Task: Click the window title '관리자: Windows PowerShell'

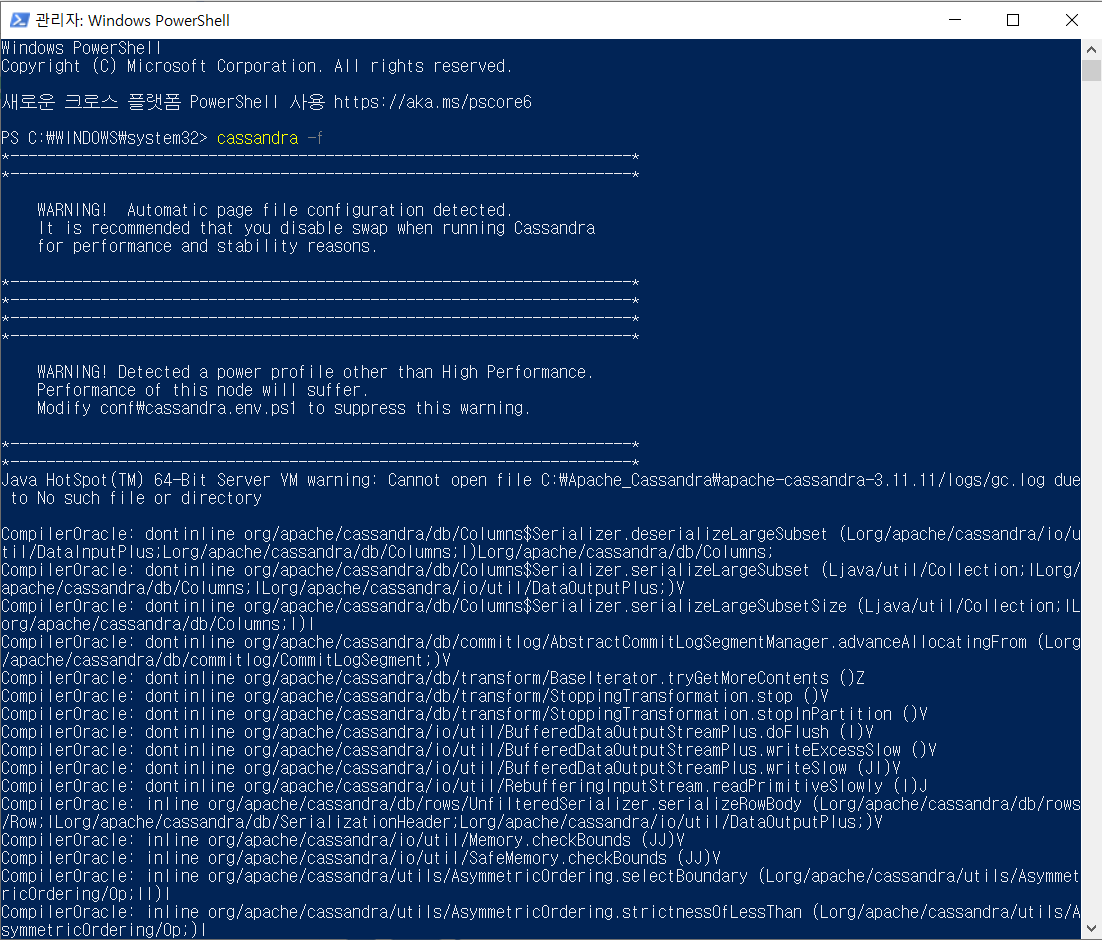Action: [132, 20]
